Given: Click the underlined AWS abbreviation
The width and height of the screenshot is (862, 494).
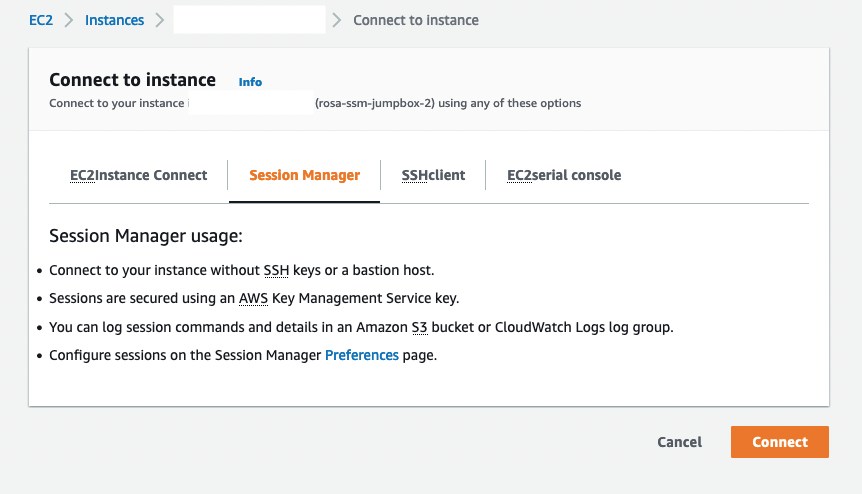Looking at the screenshot, I should click(253, 298).
